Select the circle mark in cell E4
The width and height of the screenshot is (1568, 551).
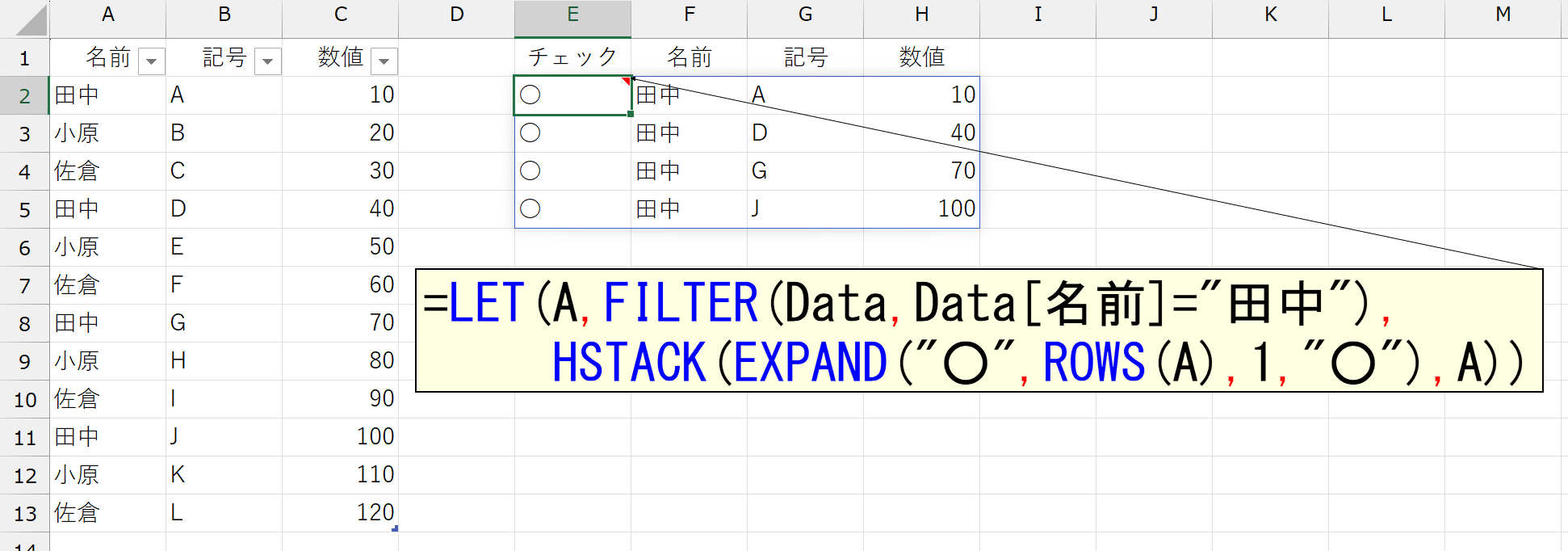[x=530, y=171]
